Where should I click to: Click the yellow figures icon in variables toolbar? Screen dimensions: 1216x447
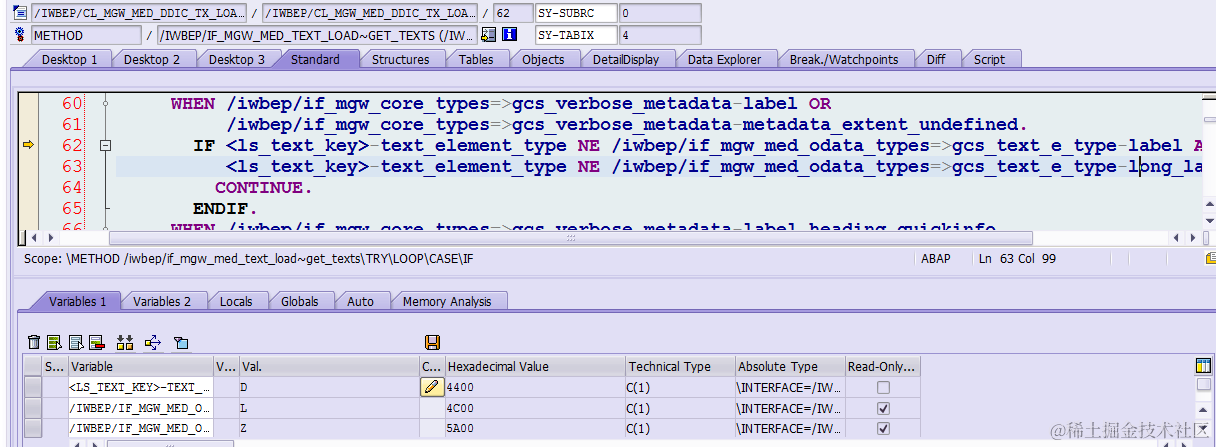(x=125, y=343)
